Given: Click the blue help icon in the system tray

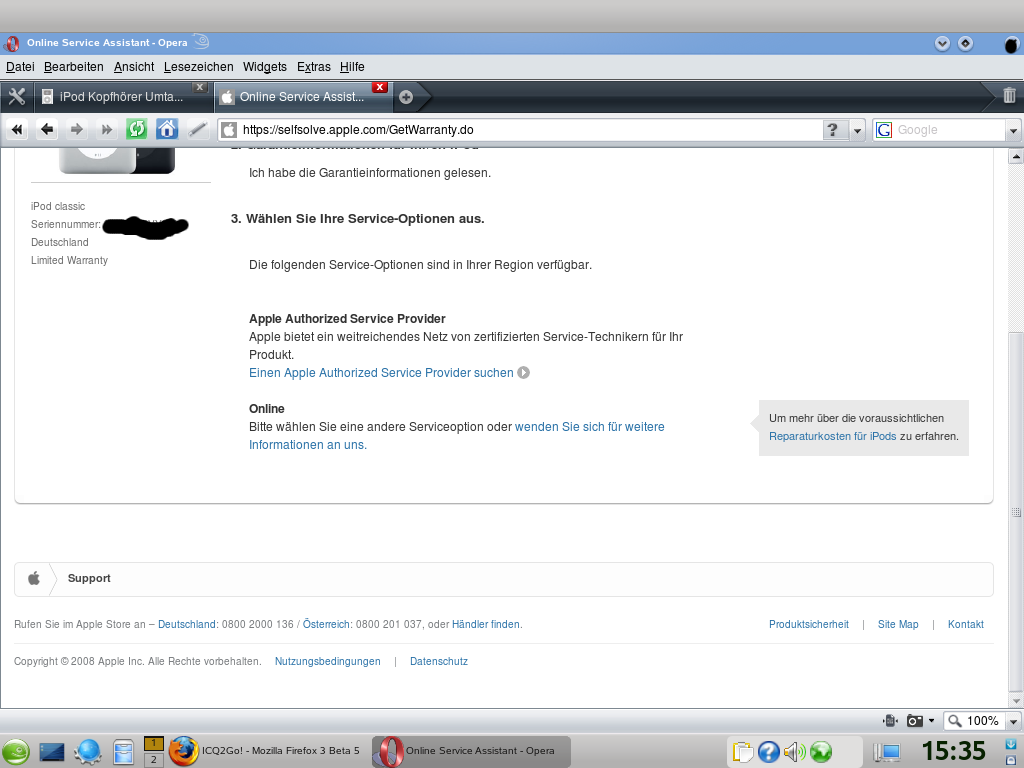Looking at the screenshot, I should pyautogui.click(x=769, y=752).
